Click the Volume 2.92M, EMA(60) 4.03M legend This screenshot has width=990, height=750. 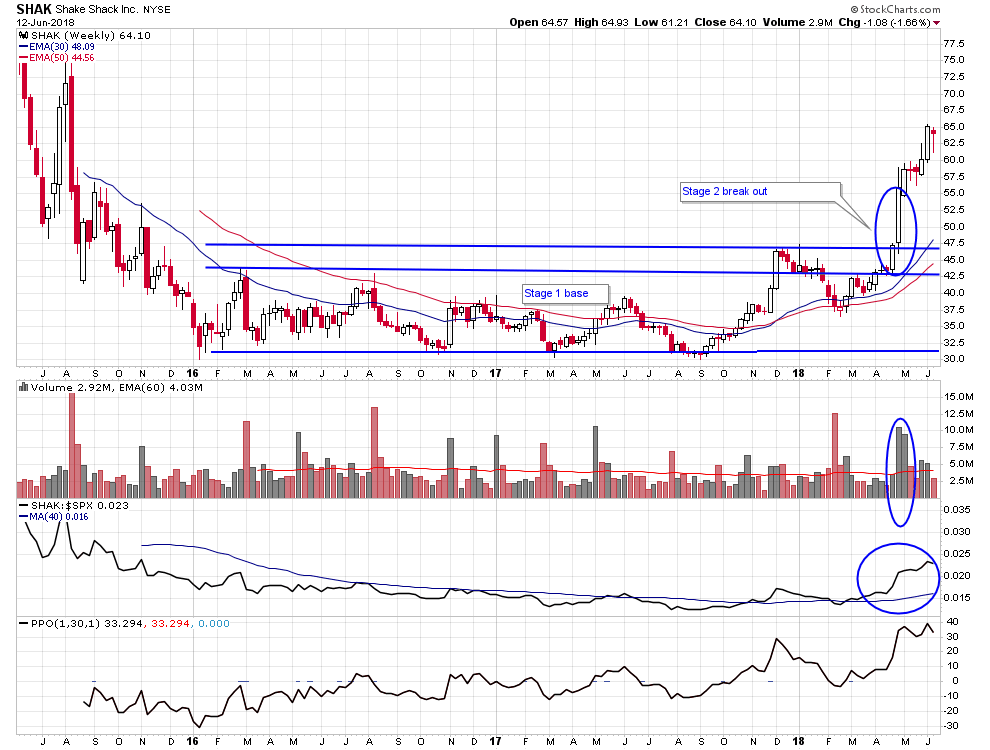pos(117,387)
